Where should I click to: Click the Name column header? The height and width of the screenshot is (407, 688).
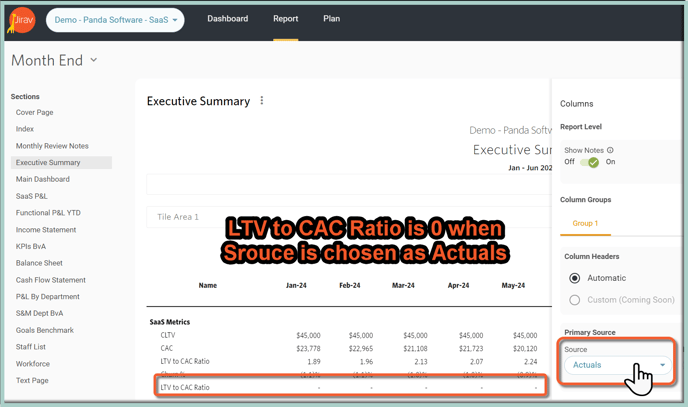point(208,285)
